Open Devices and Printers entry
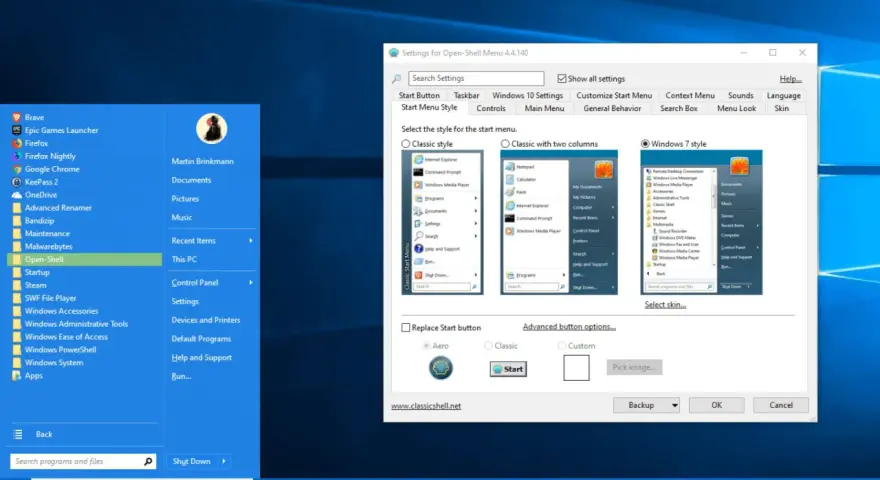 205,320
